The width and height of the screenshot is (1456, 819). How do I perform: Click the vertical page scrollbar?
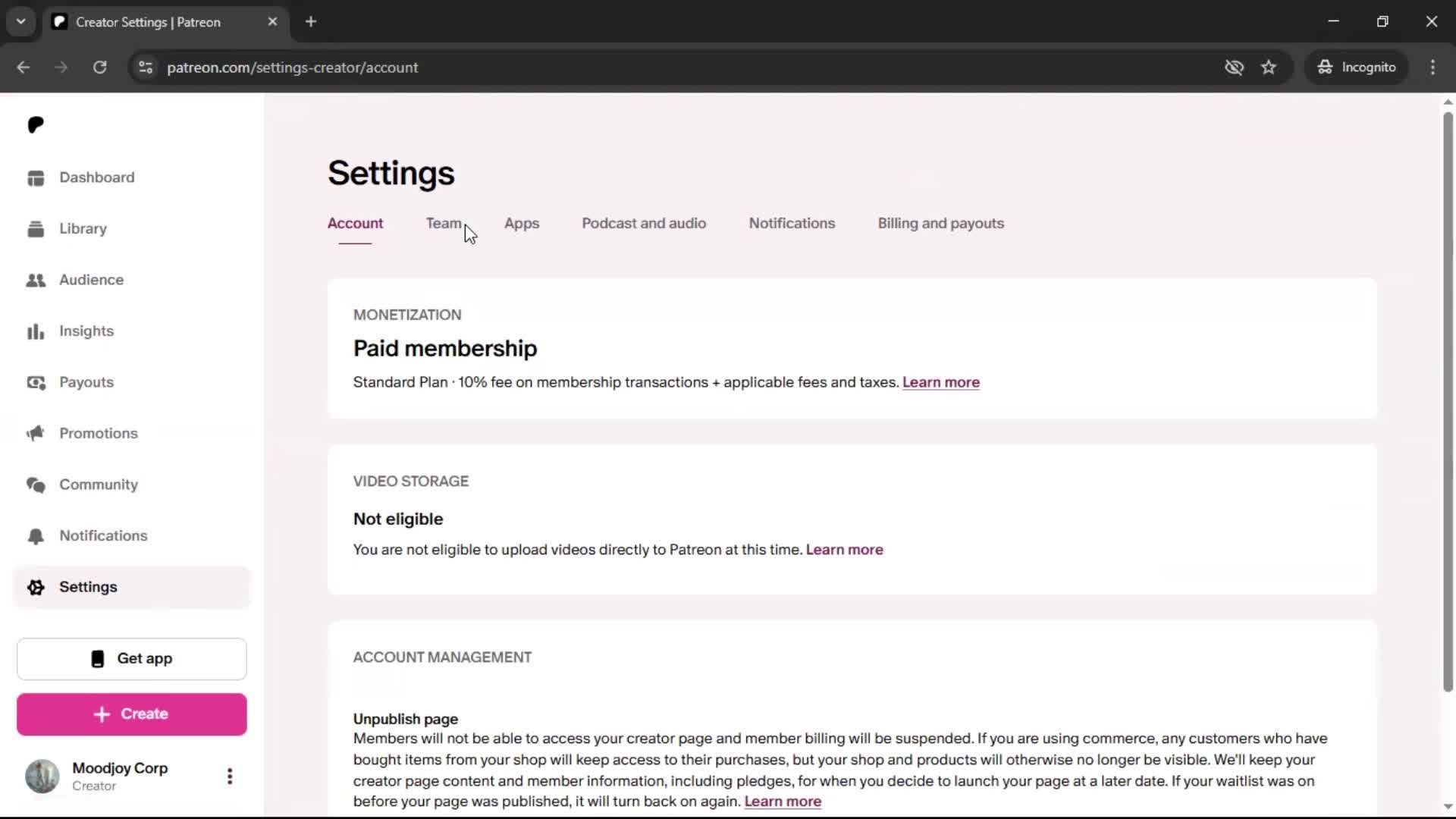click(1448, 402)
